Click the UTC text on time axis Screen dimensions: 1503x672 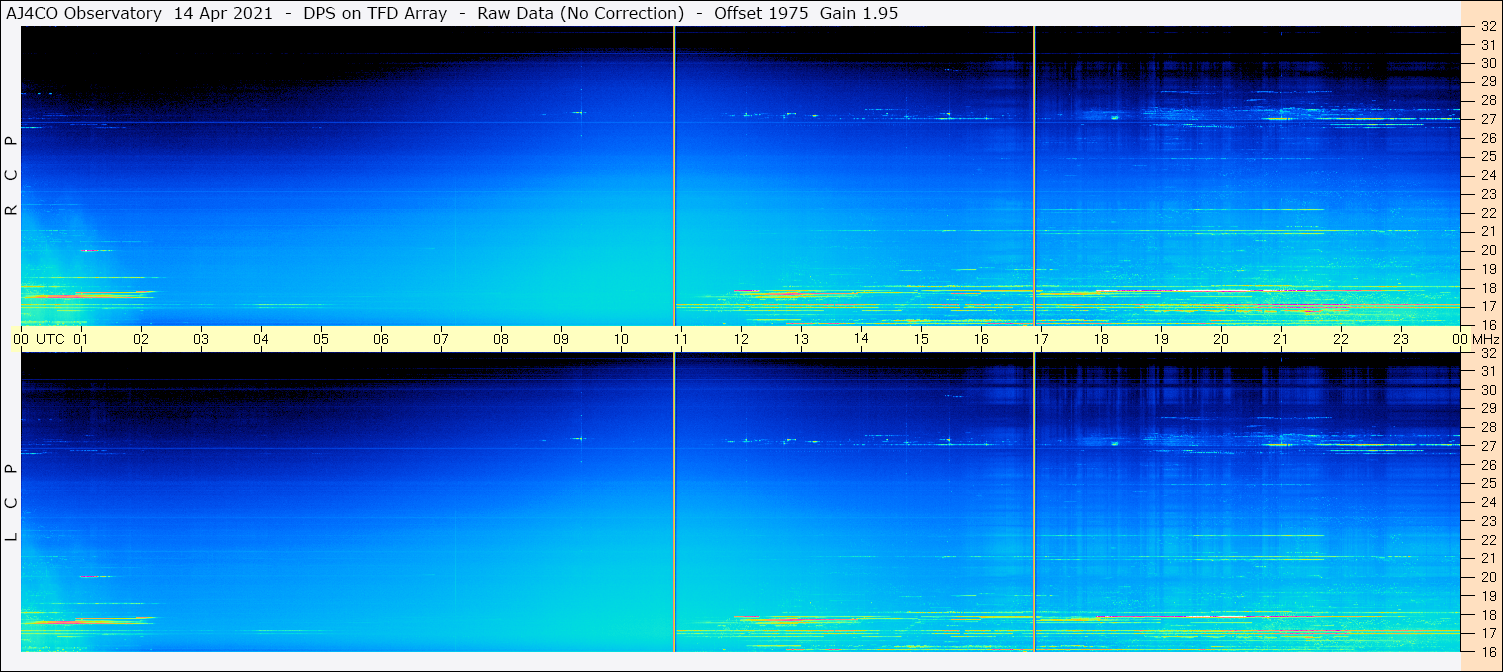tap(50, 339)
